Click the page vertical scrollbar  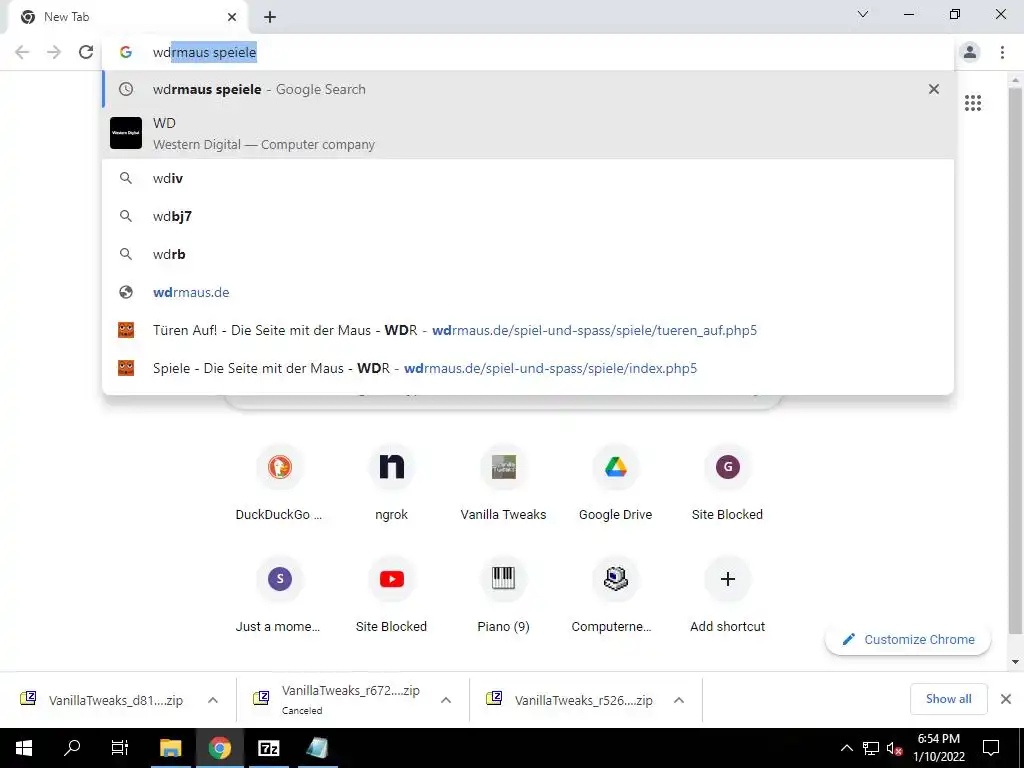1015,359
